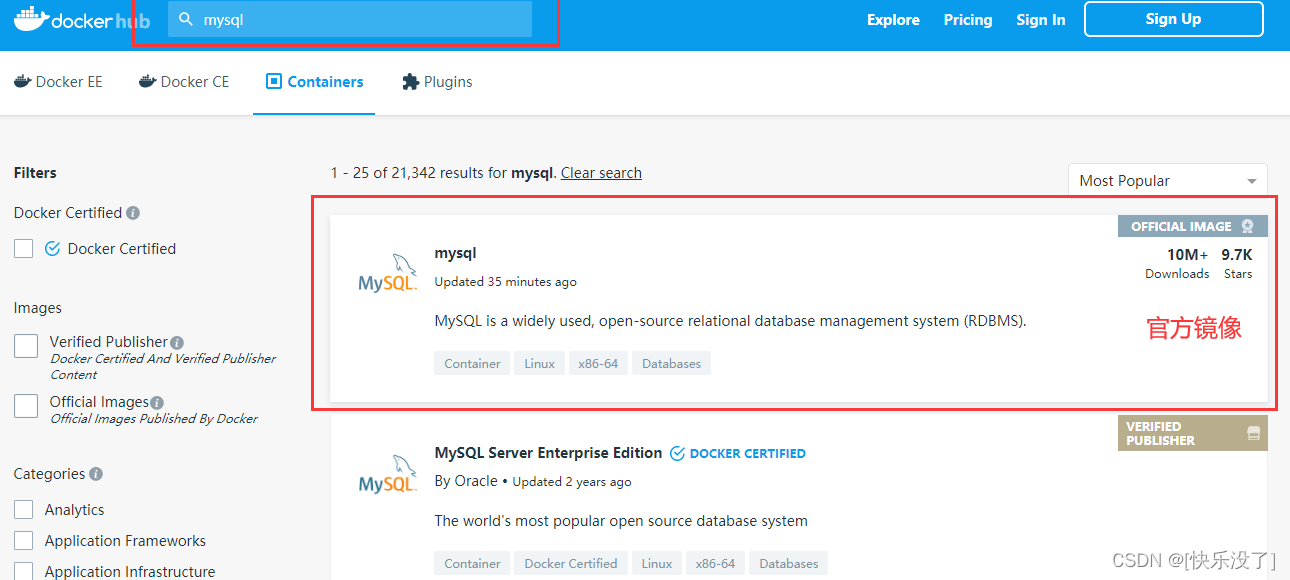Tick the Application Frameworks category checkbox

pos(24,541)
